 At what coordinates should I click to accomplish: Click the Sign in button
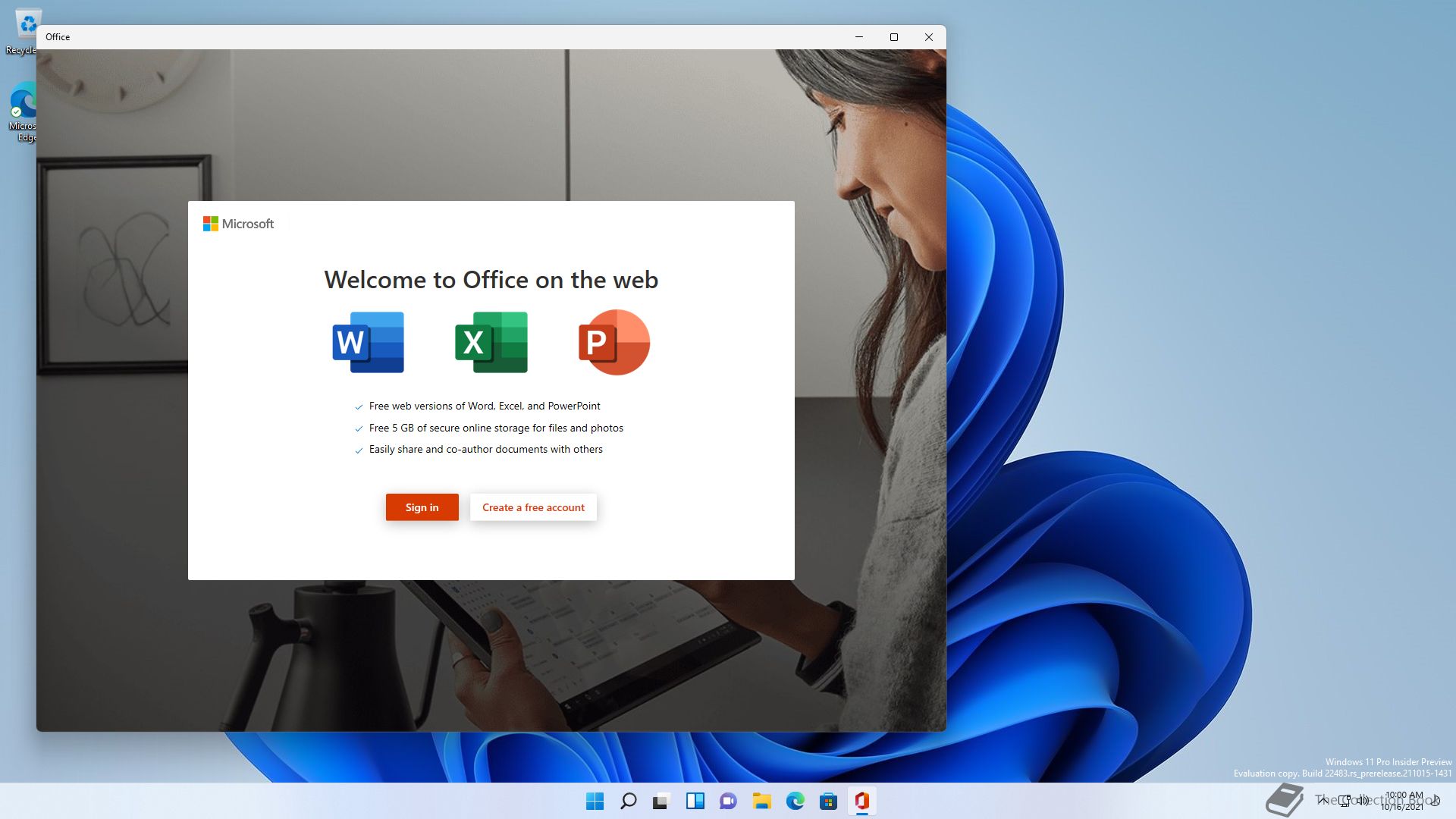(422, 507)
